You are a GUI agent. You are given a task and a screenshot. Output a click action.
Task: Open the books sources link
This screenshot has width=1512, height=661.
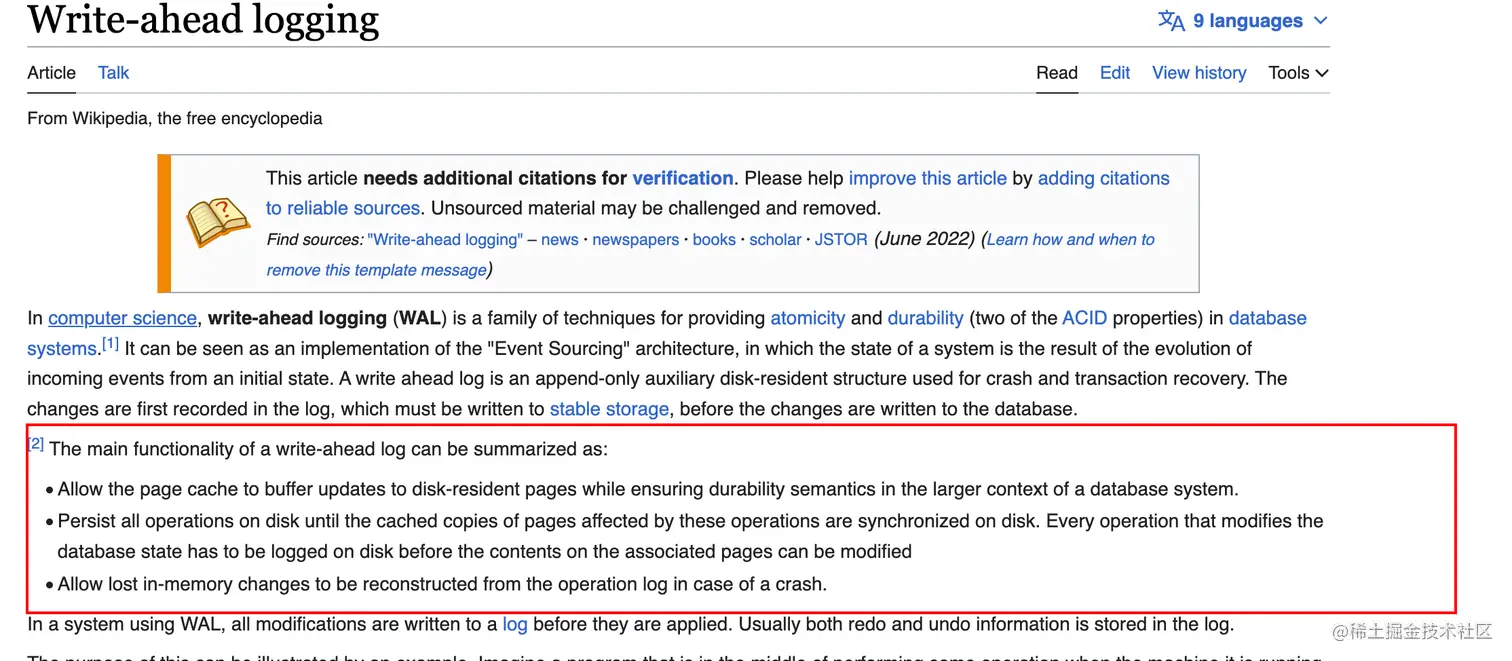714,240
